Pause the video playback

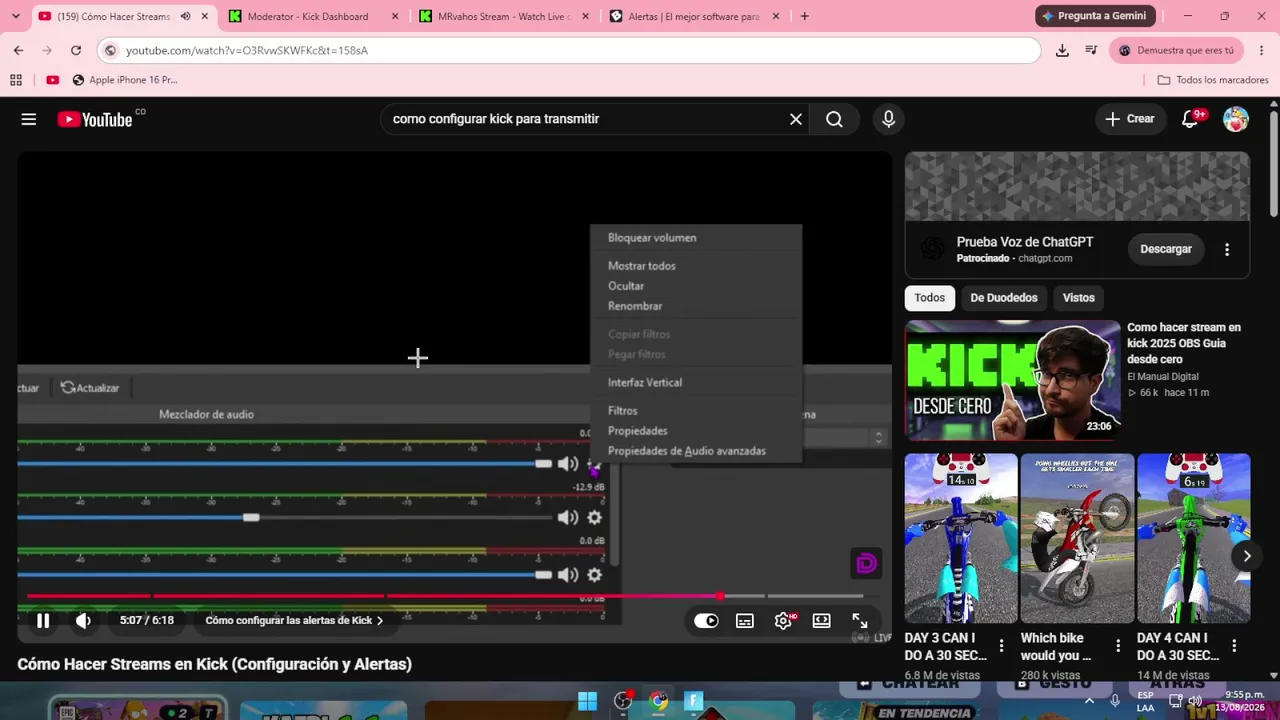43,621
